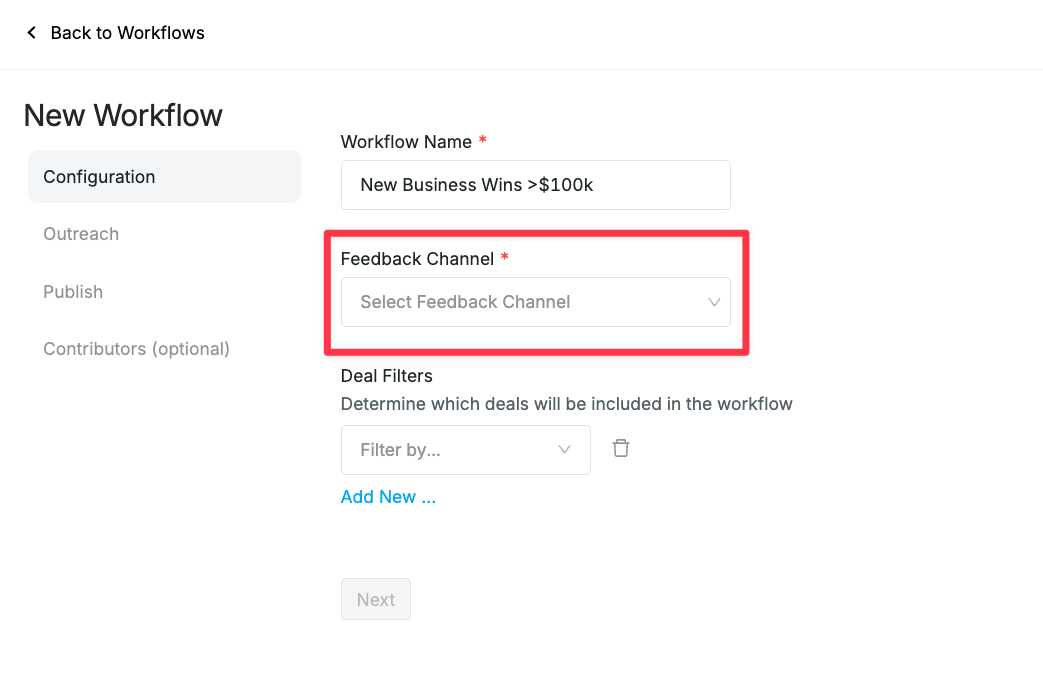Click the Workflow Name label

tap(406, 142)
